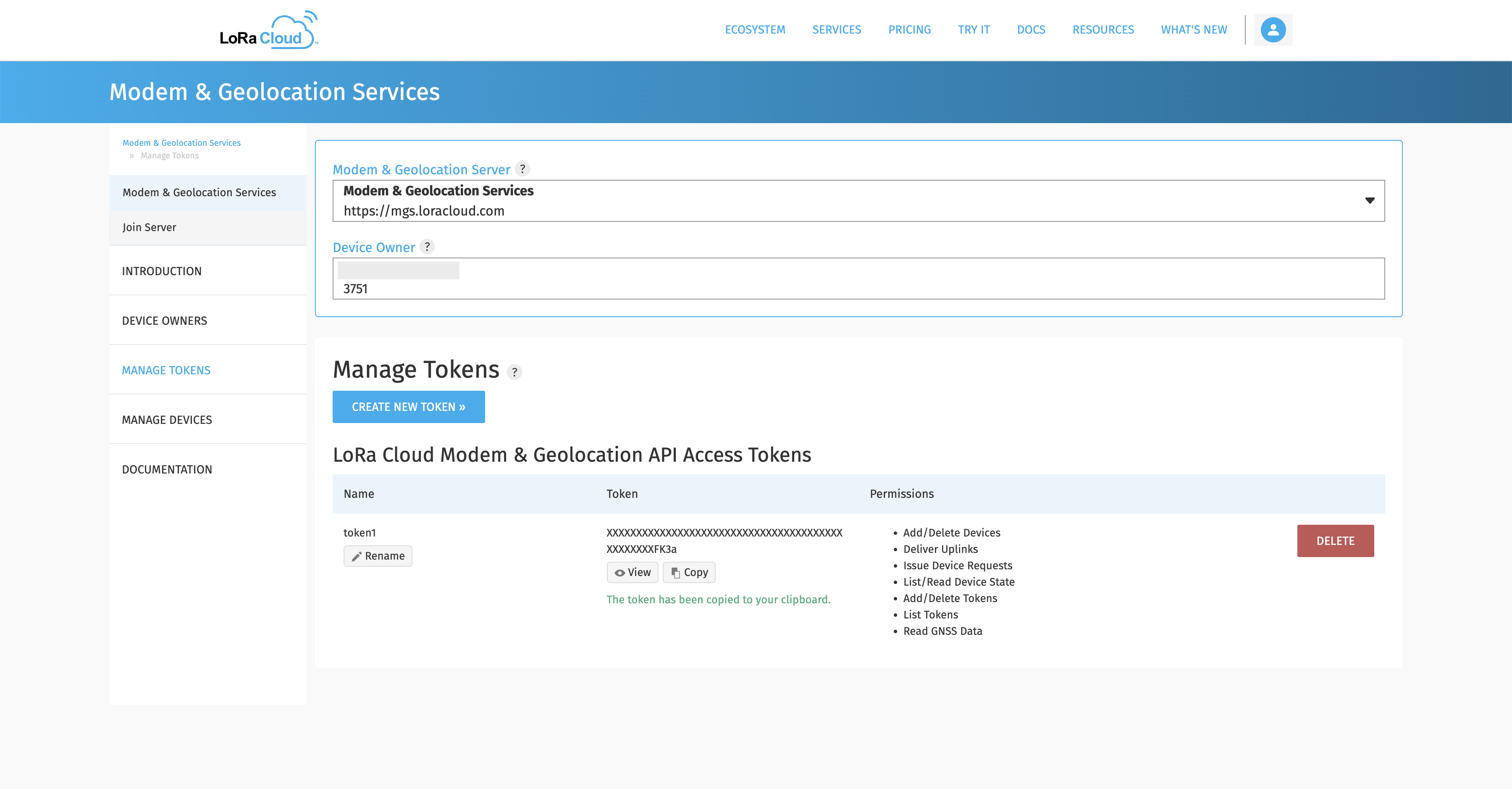Expand the Modem & Geolocation Server dropdown

coord(859,201)
